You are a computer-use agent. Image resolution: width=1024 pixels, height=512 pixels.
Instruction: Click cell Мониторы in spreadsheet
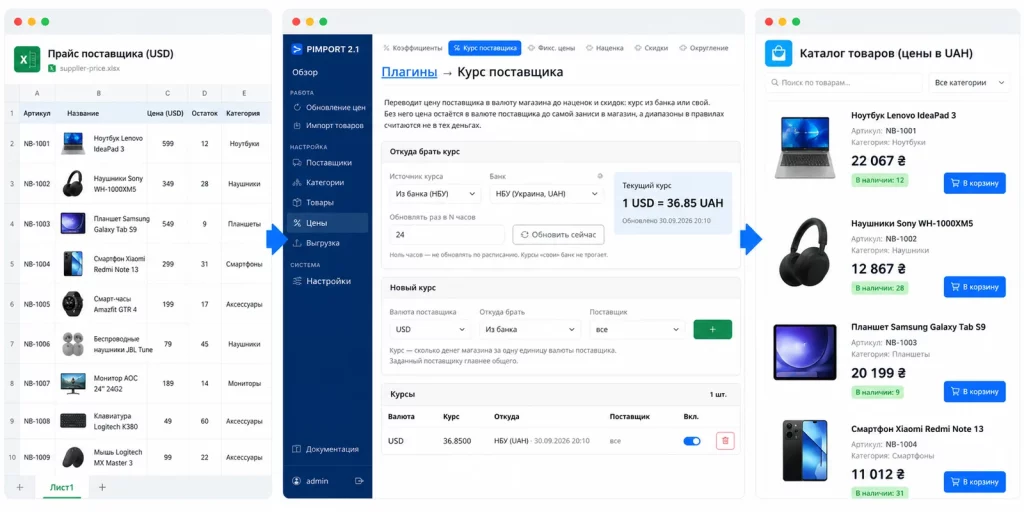244,383
